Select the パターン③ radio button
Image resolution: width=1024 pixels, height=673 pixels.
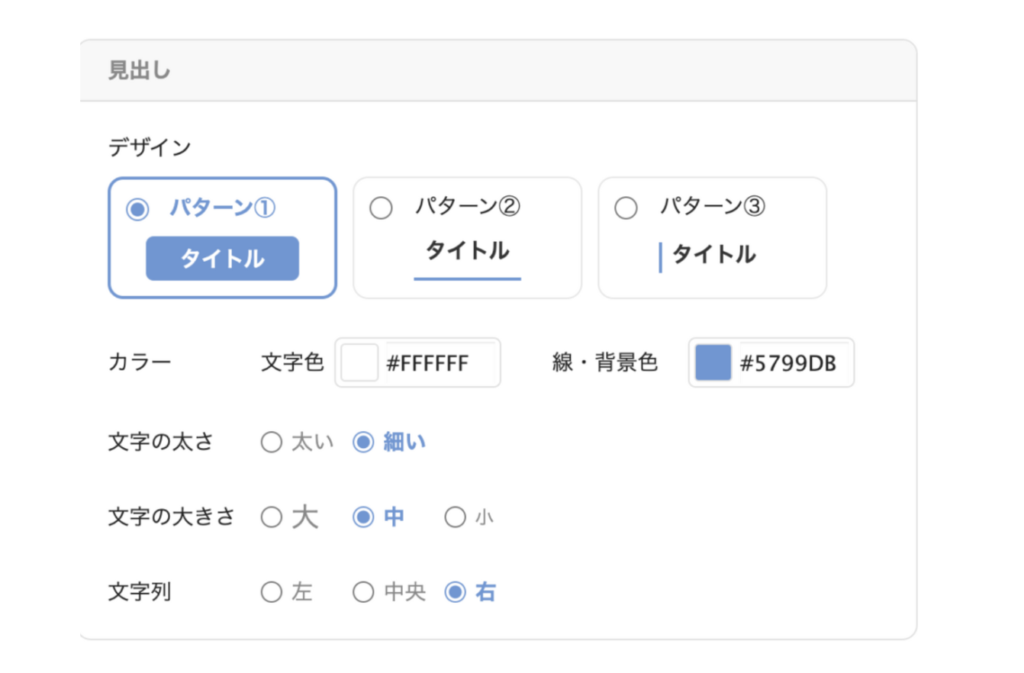pyautogui.click(x=626, y=208)
